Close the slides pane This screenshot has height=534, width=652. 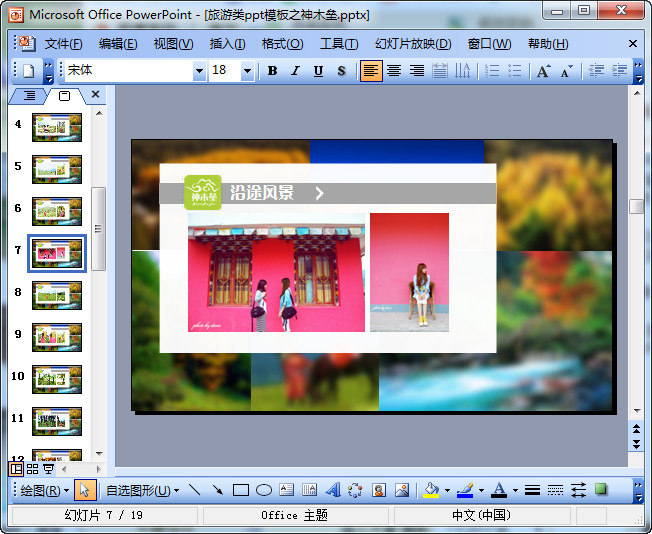95,94
